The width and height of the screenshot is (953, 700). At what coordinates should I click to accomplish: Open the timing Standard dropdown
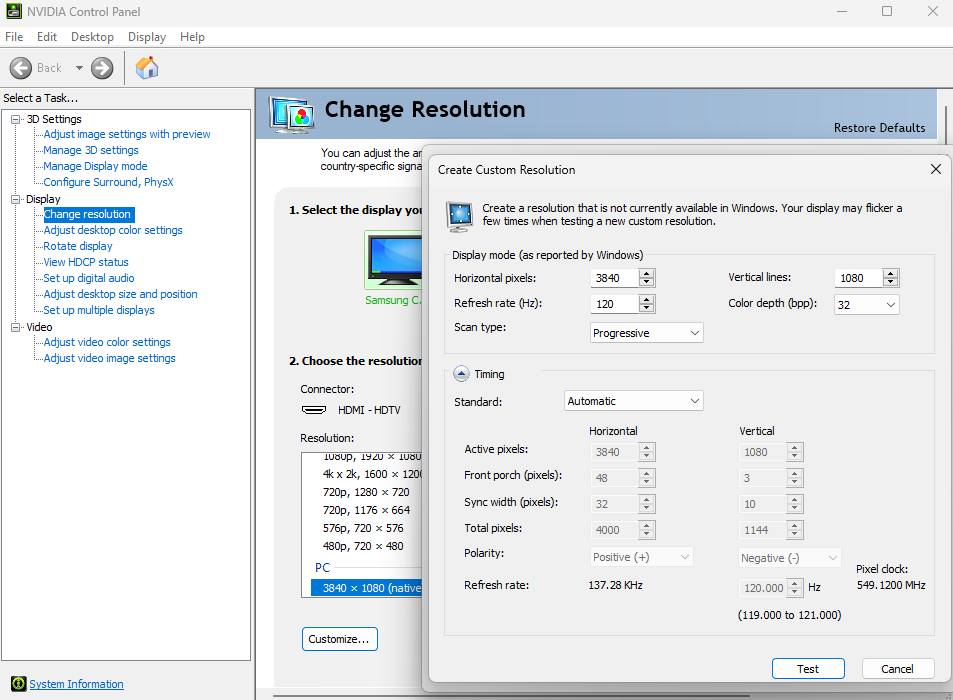coord(634,401)
